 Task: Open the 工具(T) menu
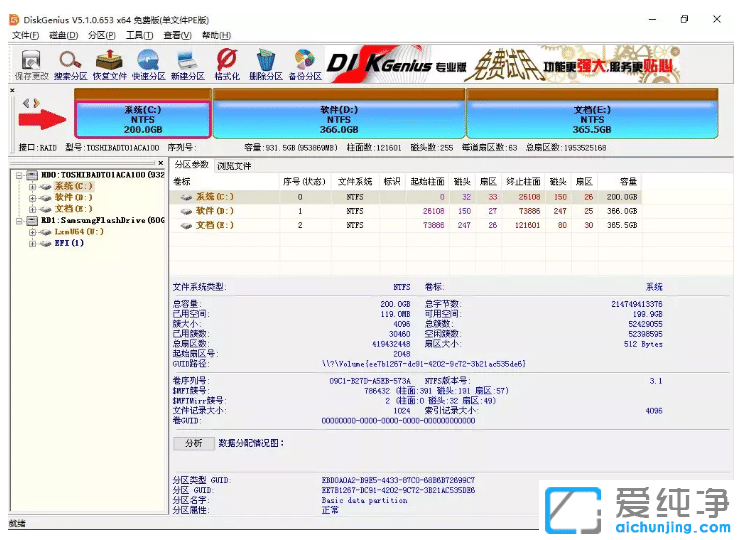pyautogui.click(x=139, y=35)
